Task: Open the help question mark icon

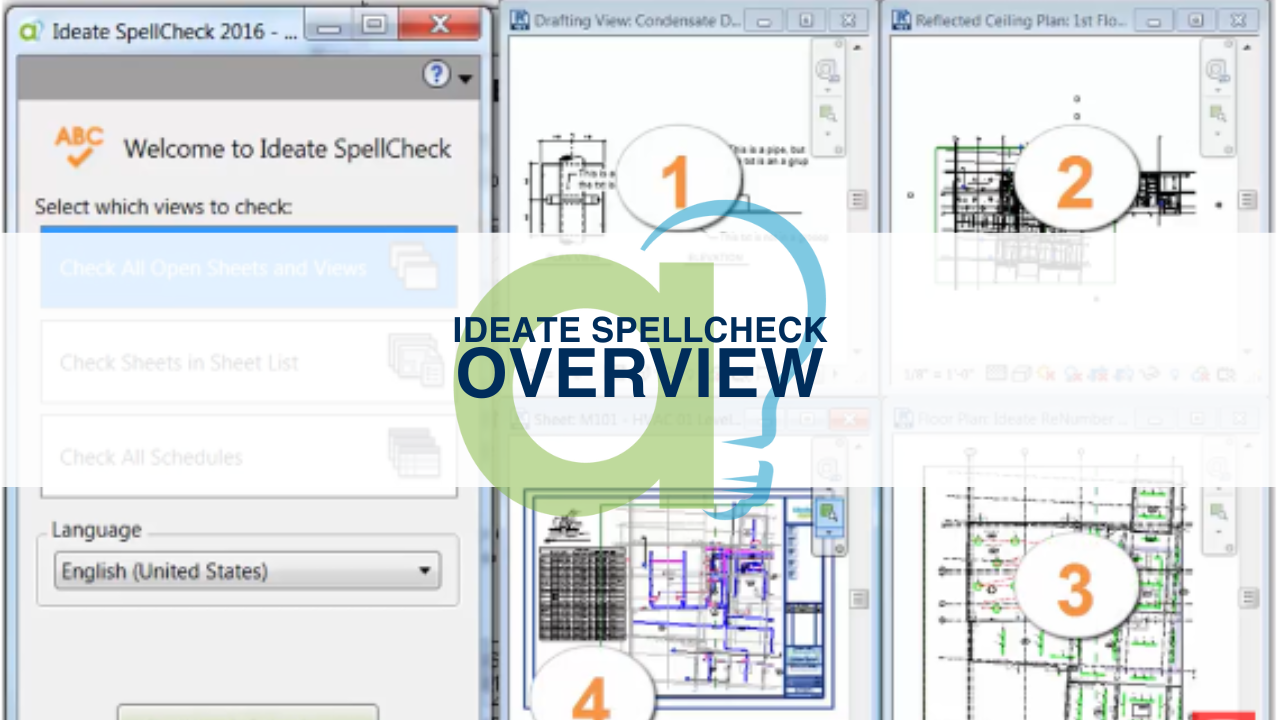Action: [x=436, y=74]
